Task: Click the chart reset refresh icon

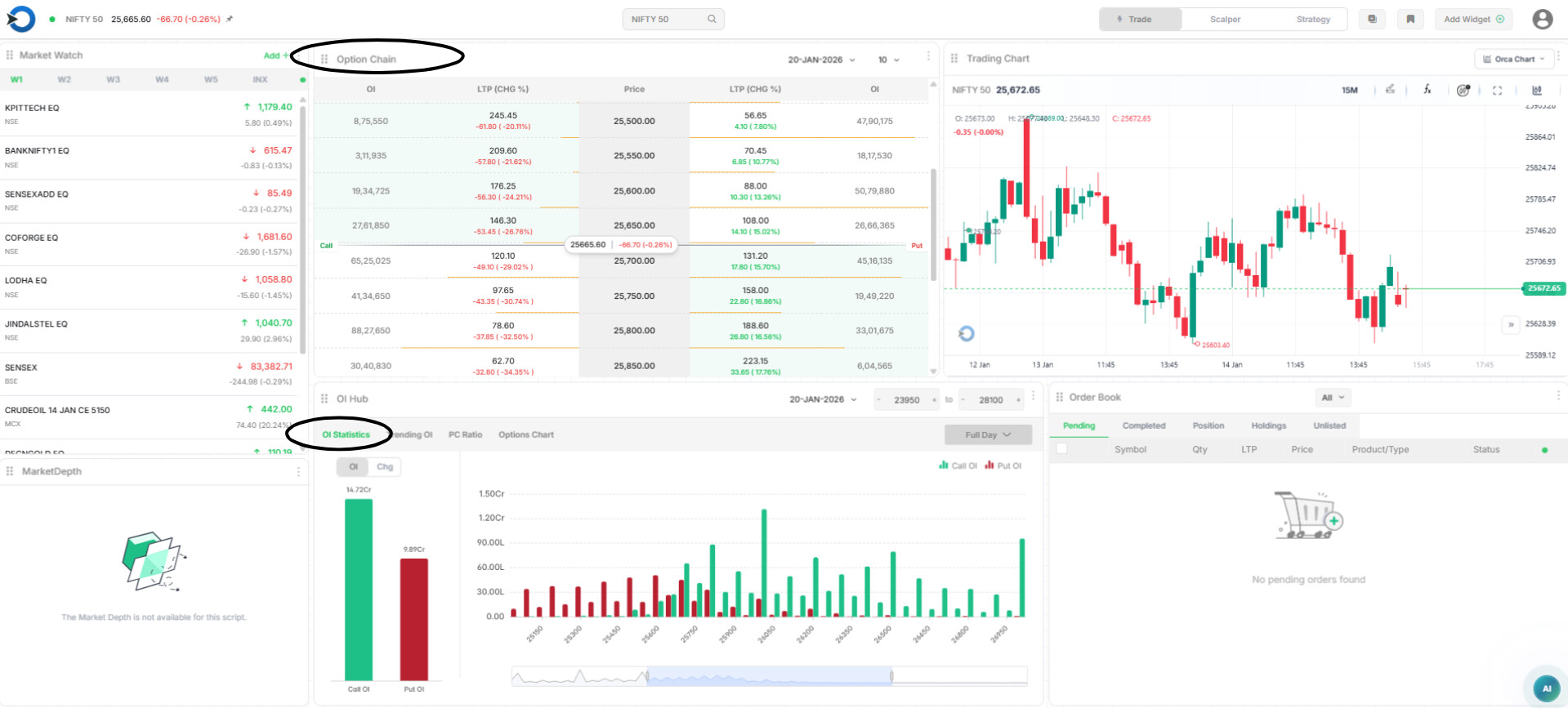Action: [966, 333]
